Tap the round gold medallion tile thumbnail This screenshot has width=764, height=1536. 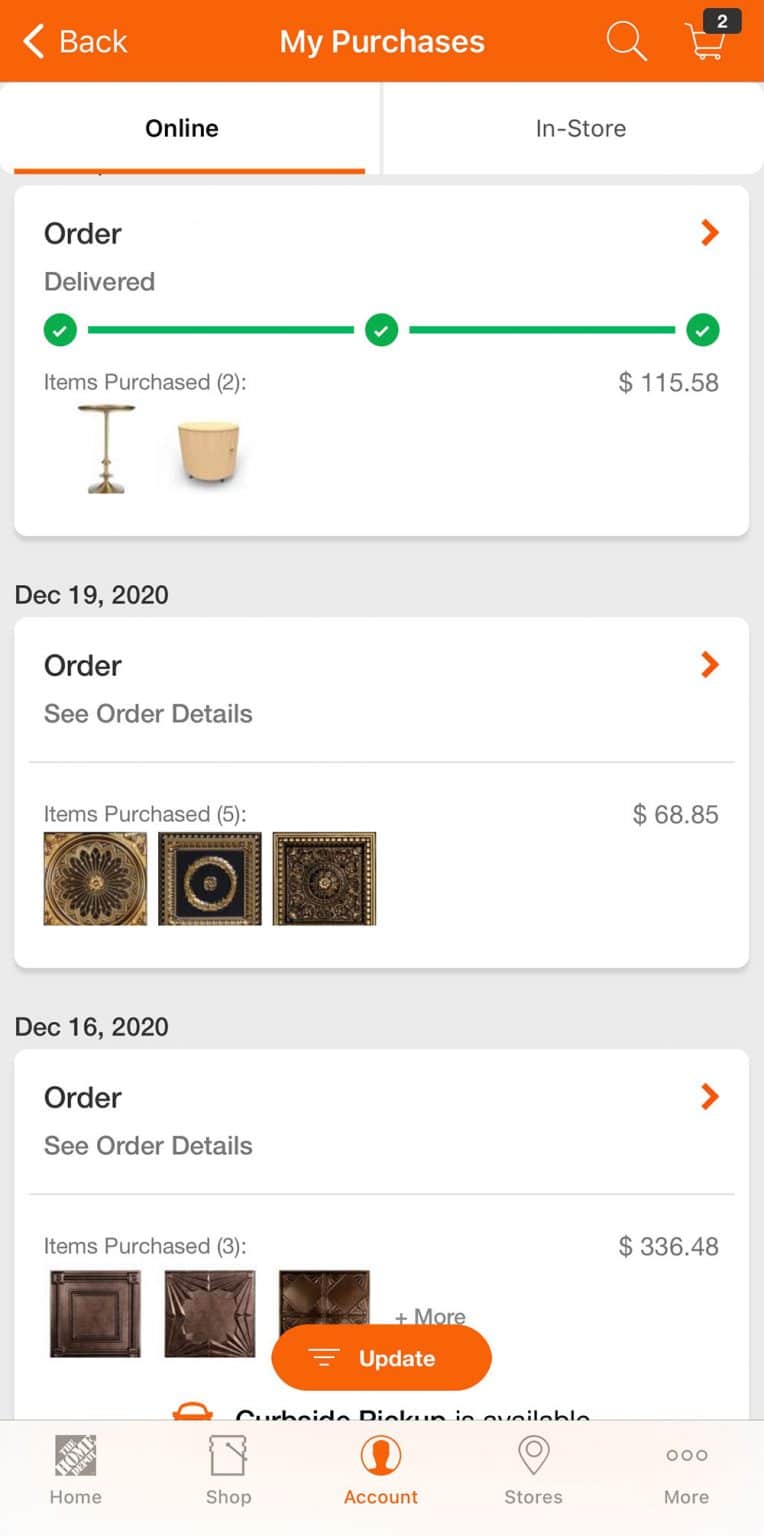(x=95, y=879)
